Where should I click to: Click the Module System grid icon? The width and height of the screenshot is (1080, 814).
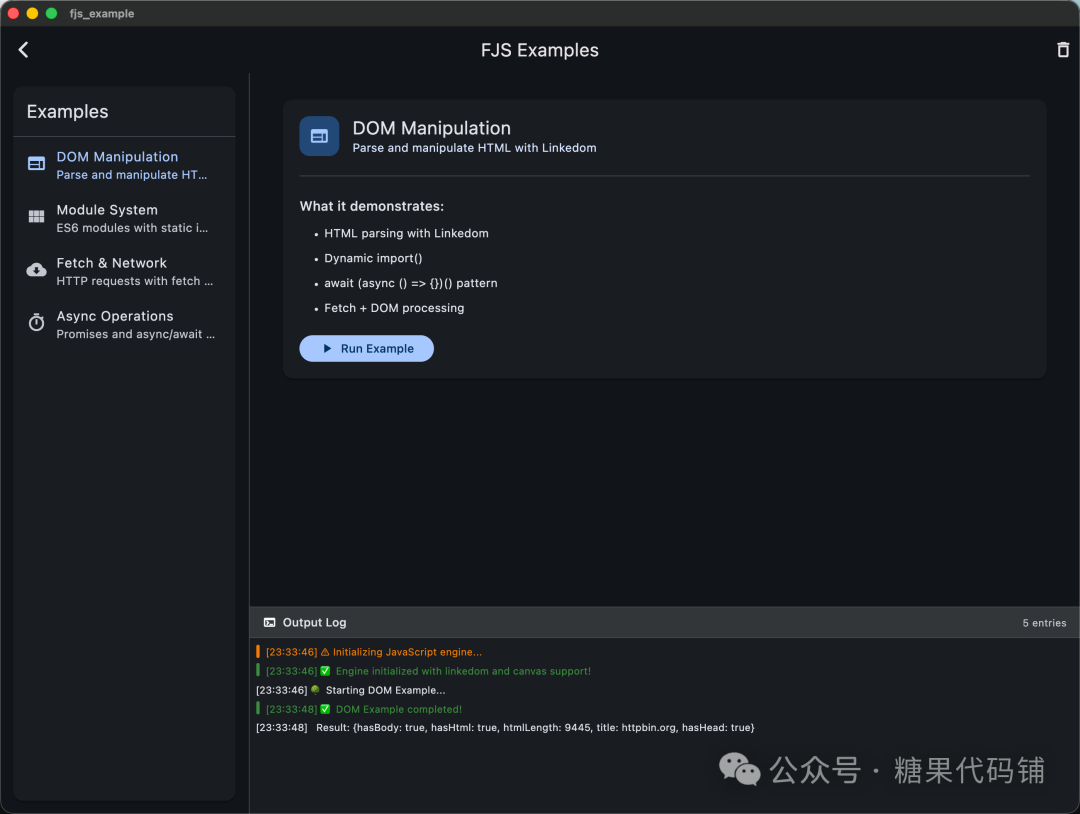coord(37,217)
